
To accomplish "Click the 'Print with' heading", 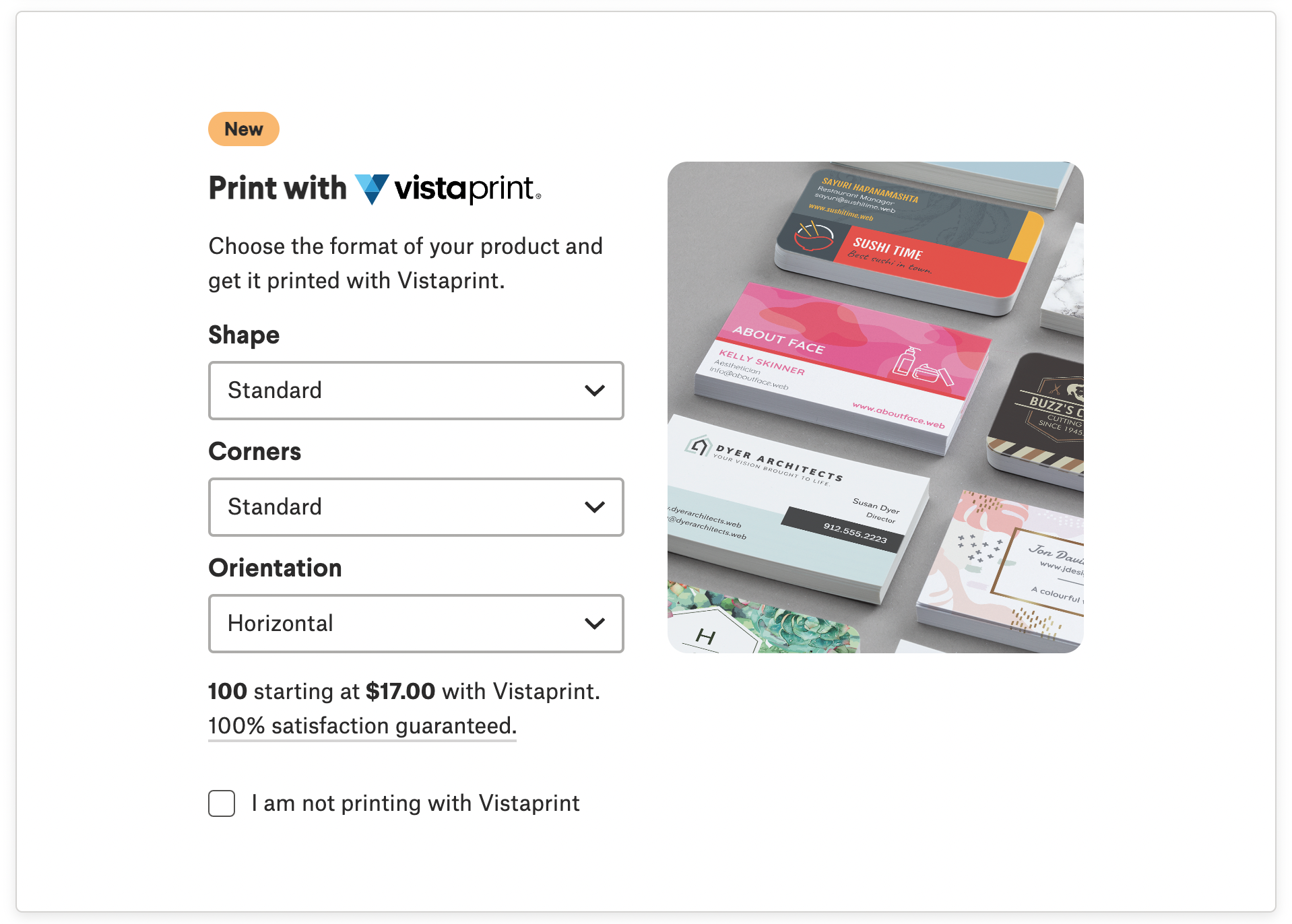I will pos(278,188).
